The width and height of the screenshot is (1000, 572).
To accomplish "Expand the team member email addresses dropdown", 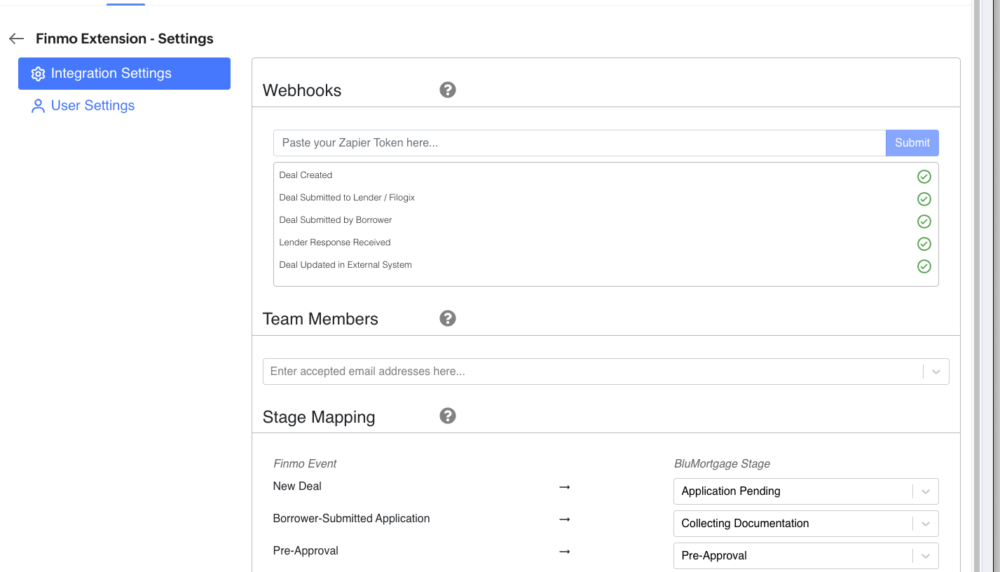I will click(x=936, y=371).
